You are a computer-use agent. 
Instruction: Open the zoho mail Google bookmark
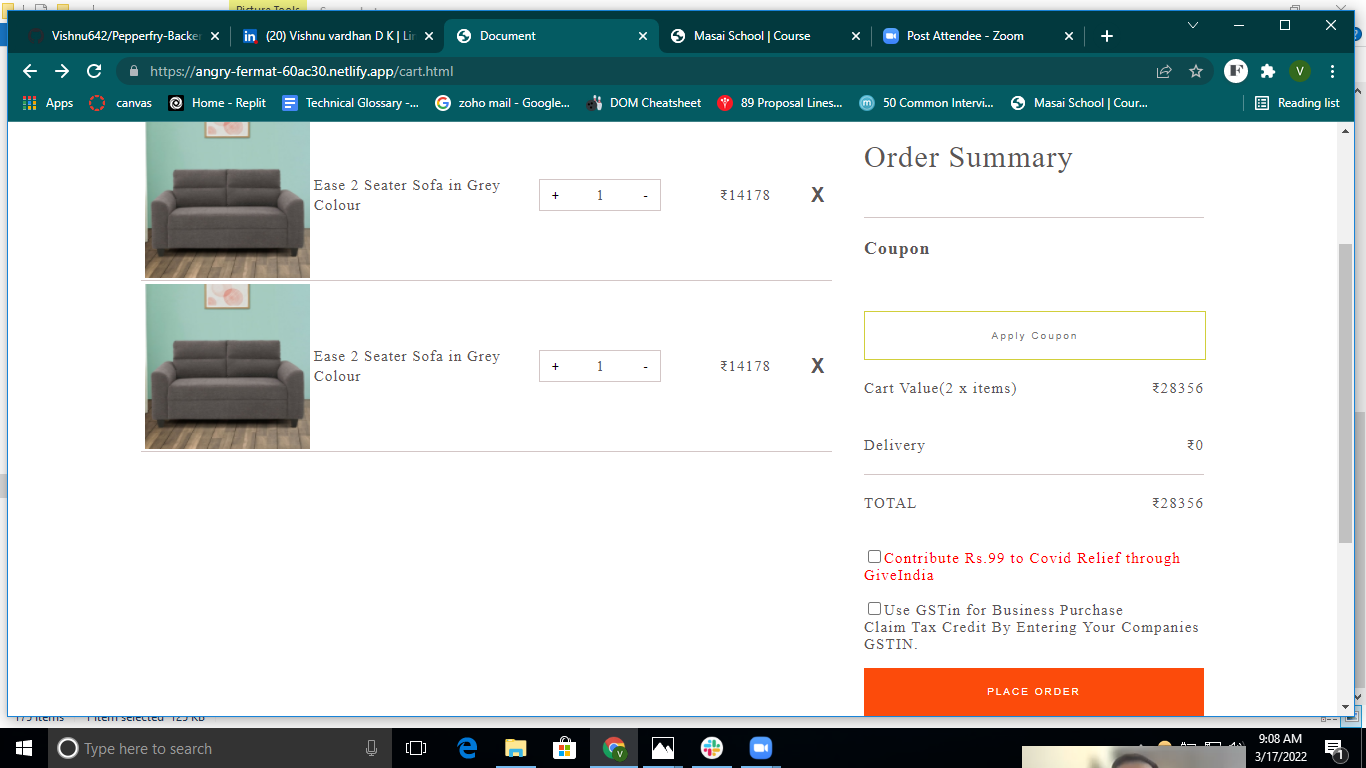[x=503, y=102]
